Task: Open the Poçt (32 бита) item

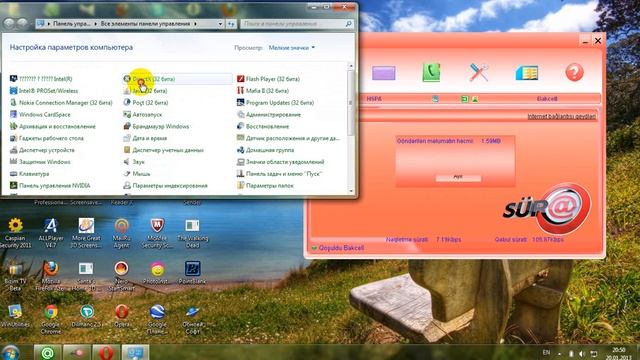Action: tap(146, 102)
